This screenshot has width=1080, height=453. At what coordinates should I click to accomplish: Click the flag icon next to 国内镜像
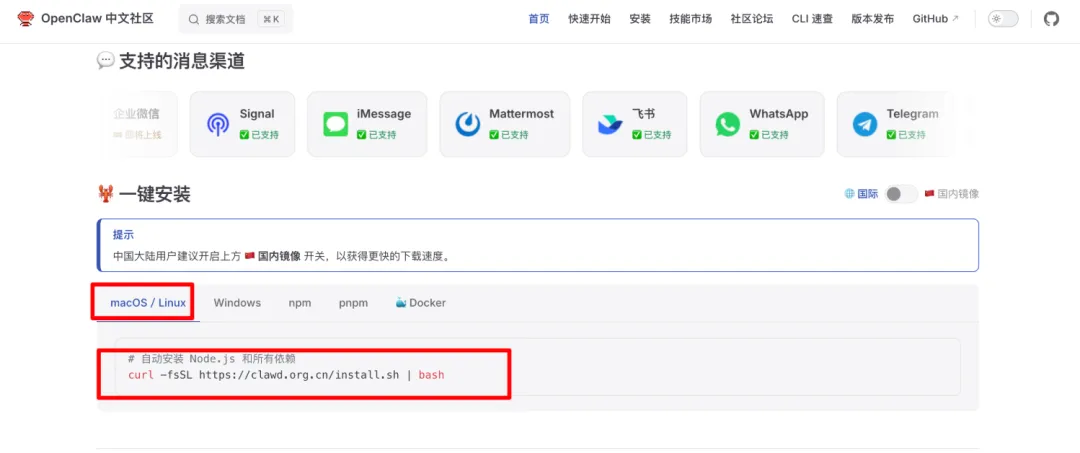[929, 194]
